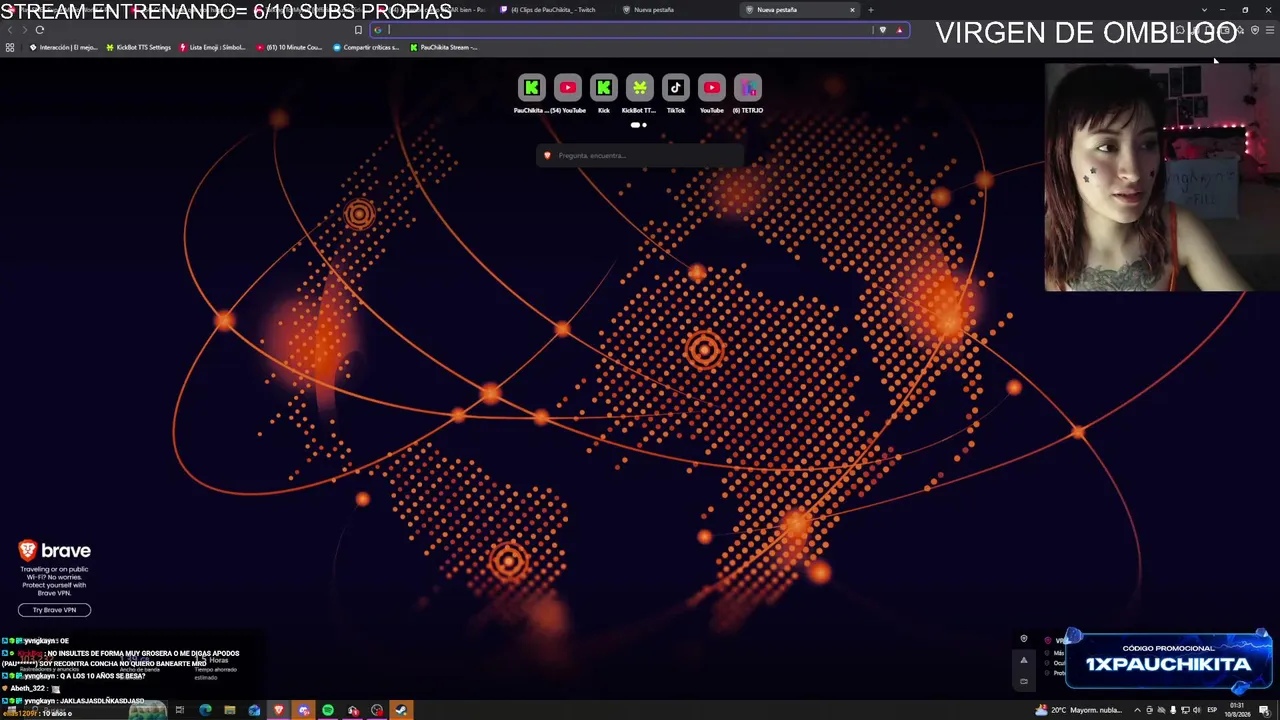1280x720 pixels.
Task: Open the Mail app from the taskbar
Action: point(254,710)
